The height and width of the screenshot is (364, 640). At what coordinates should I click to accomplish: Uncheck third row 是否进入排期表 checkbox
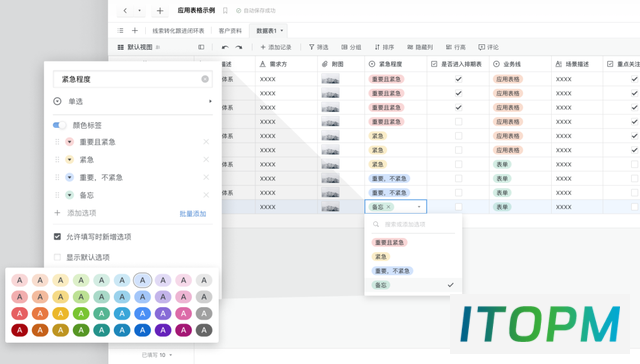click(458, 107)
